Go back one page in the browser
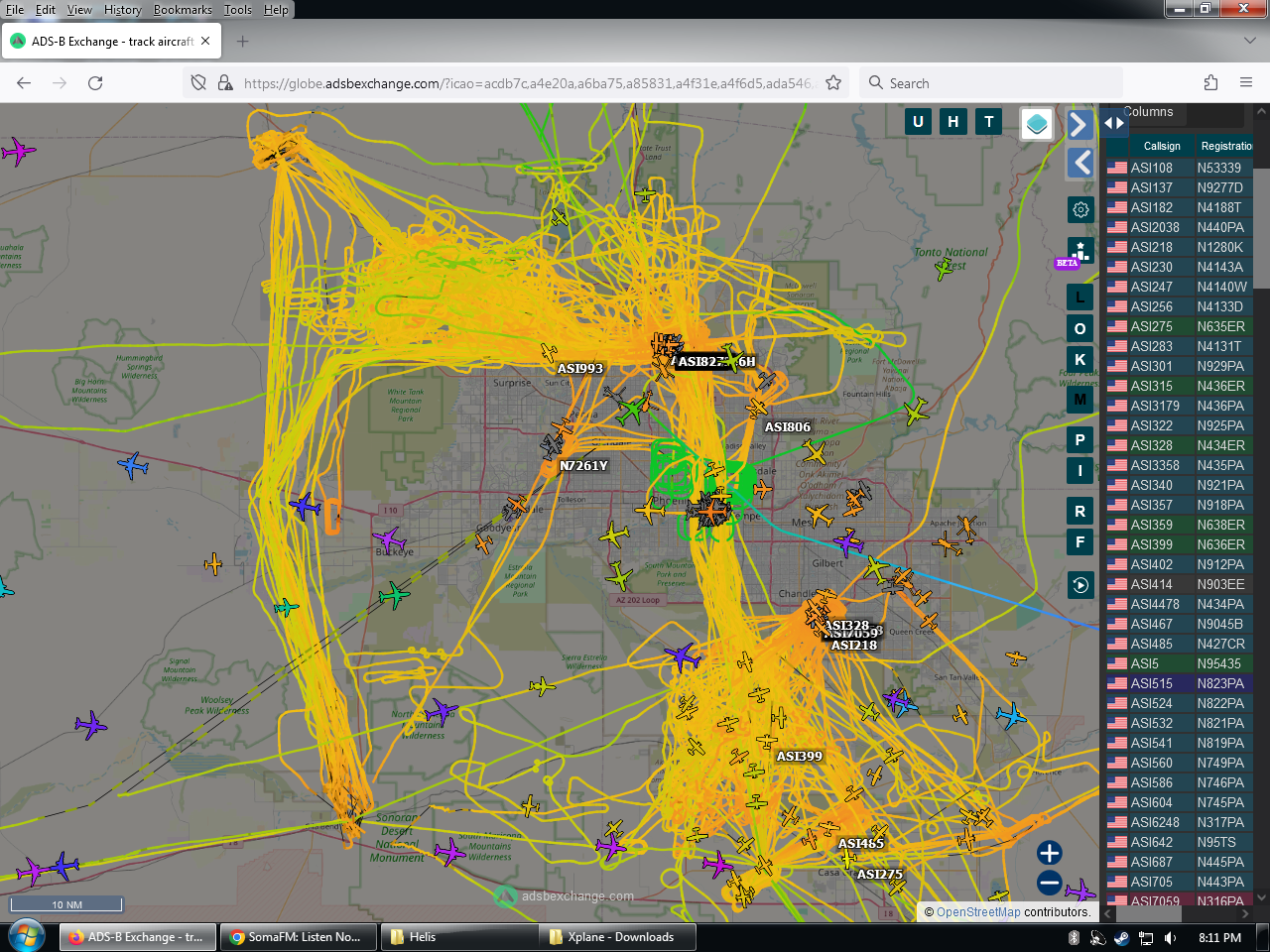Image resolution: width=1270 pixels, height=952 pixels. [24, 83]
